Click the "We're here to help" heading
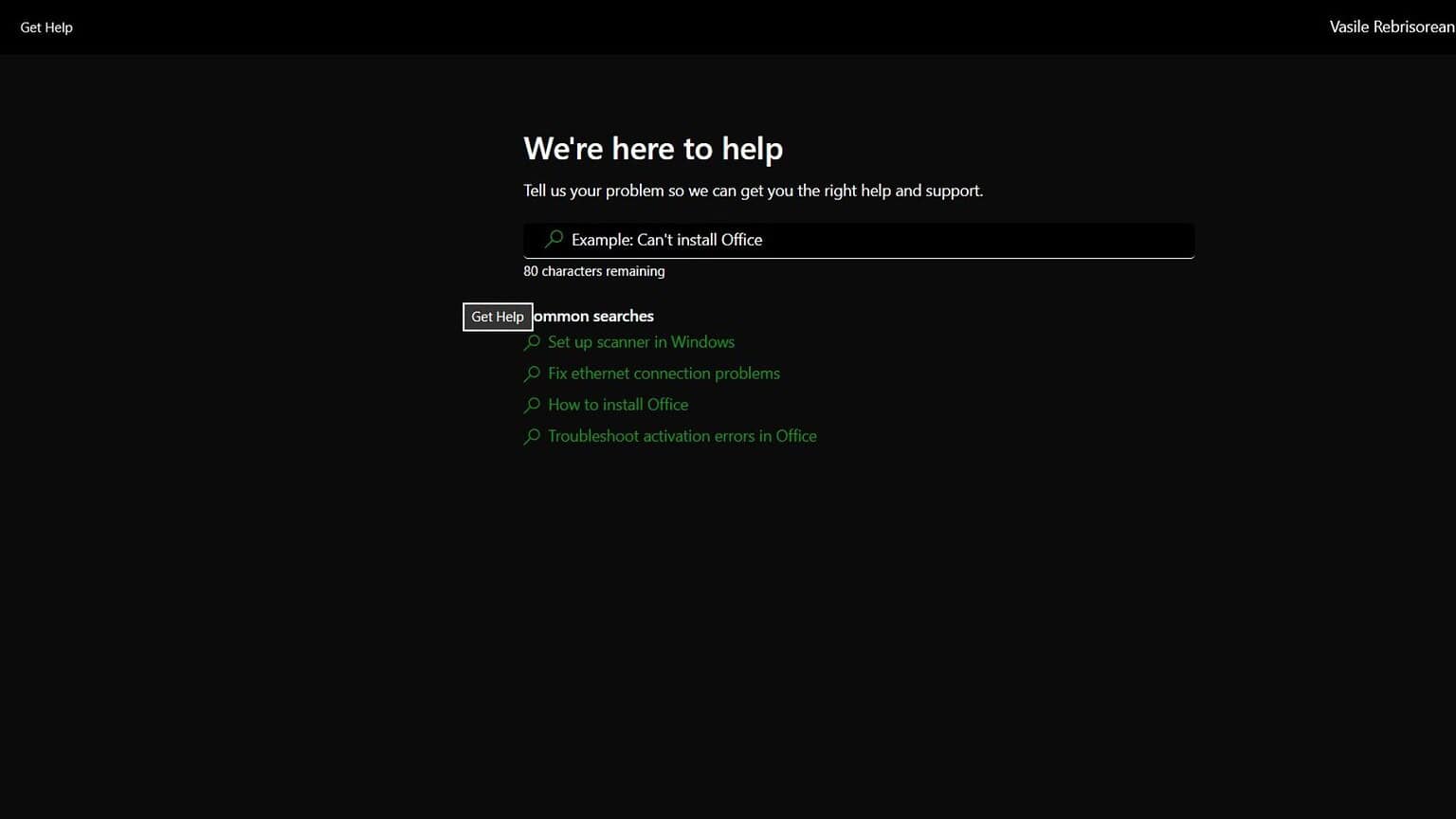The image size is (1456, 819). tap(652, 148)
